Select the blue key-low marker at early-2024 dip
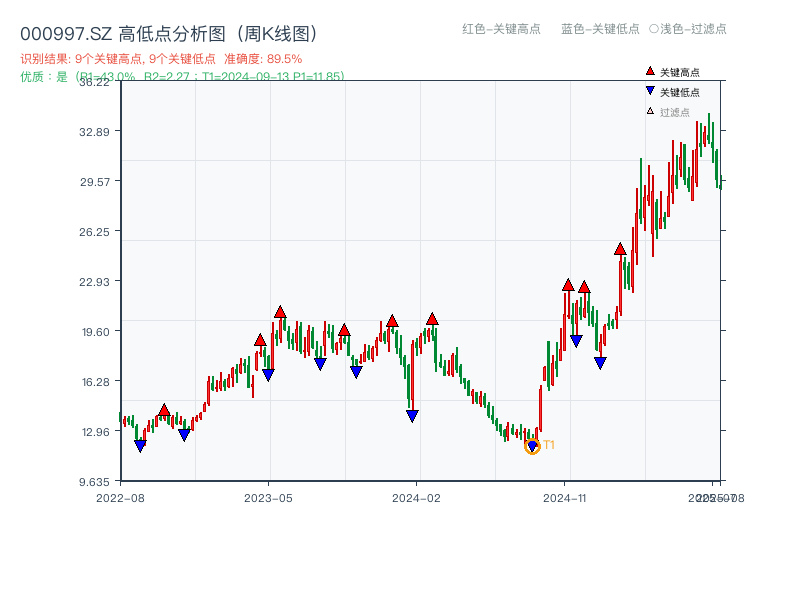Image resolution: width=800 pixels, height=600 pixels. pos(412,416)
